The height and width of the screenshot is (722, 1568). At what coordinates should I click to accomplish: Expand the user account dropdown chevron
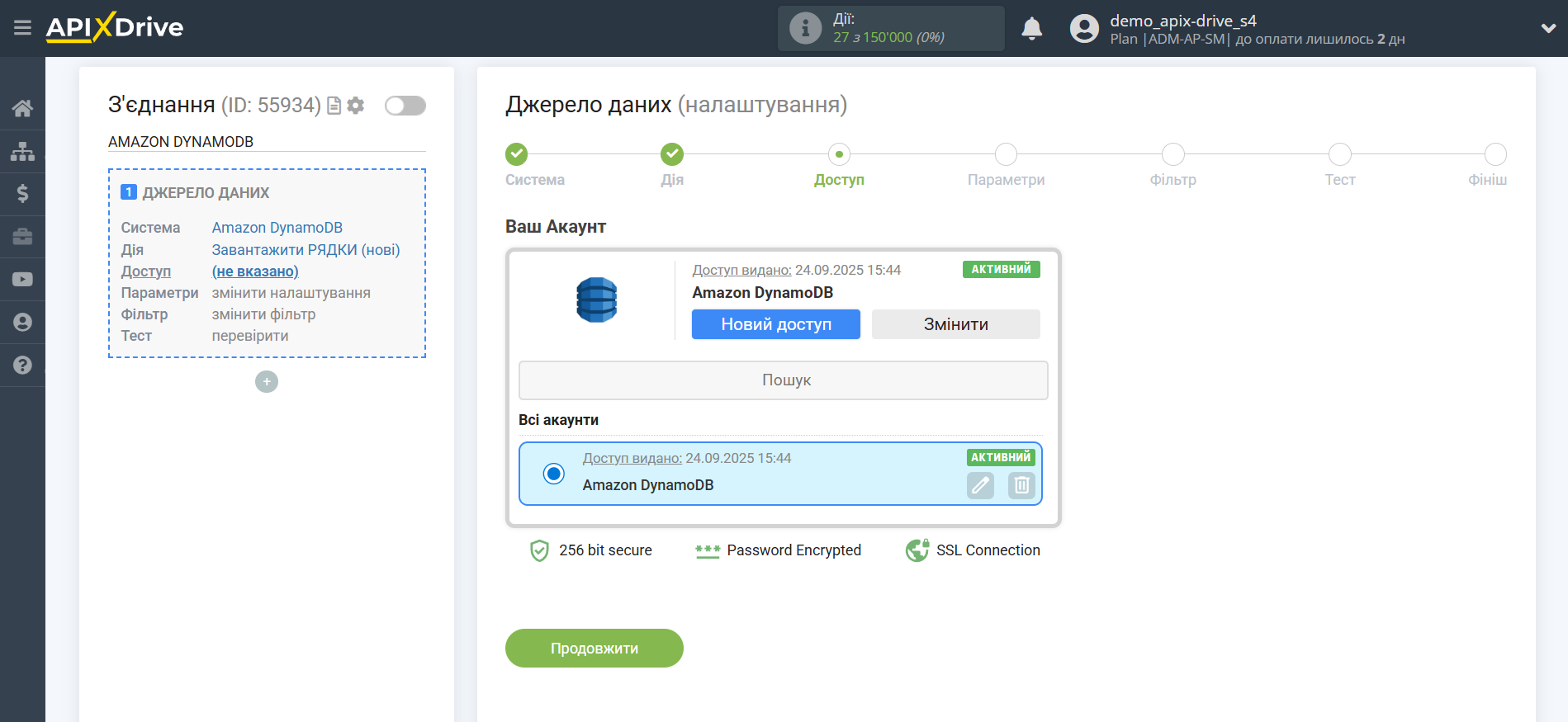pyautogui.click(x=1548, y=28)
